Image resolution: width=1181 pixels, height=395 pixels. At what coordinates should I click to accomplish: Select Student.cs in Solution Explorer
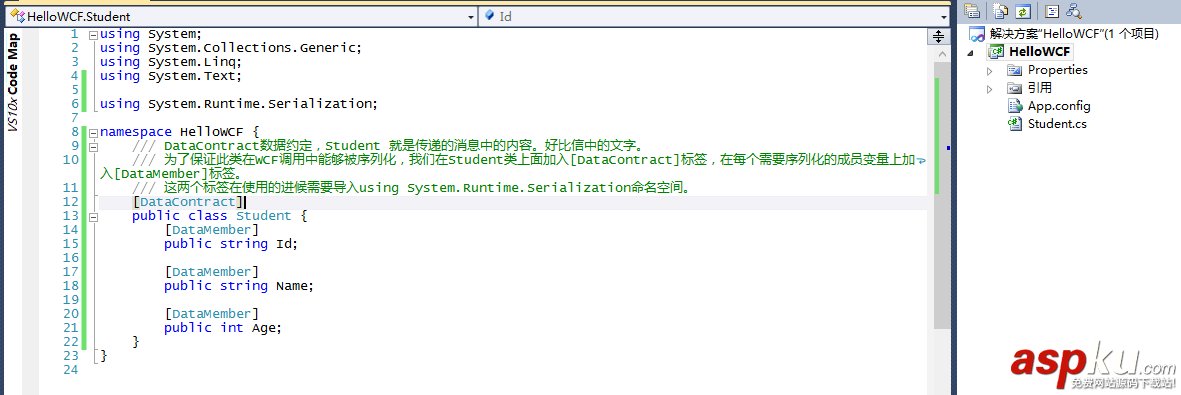(x=1057, y=124)
